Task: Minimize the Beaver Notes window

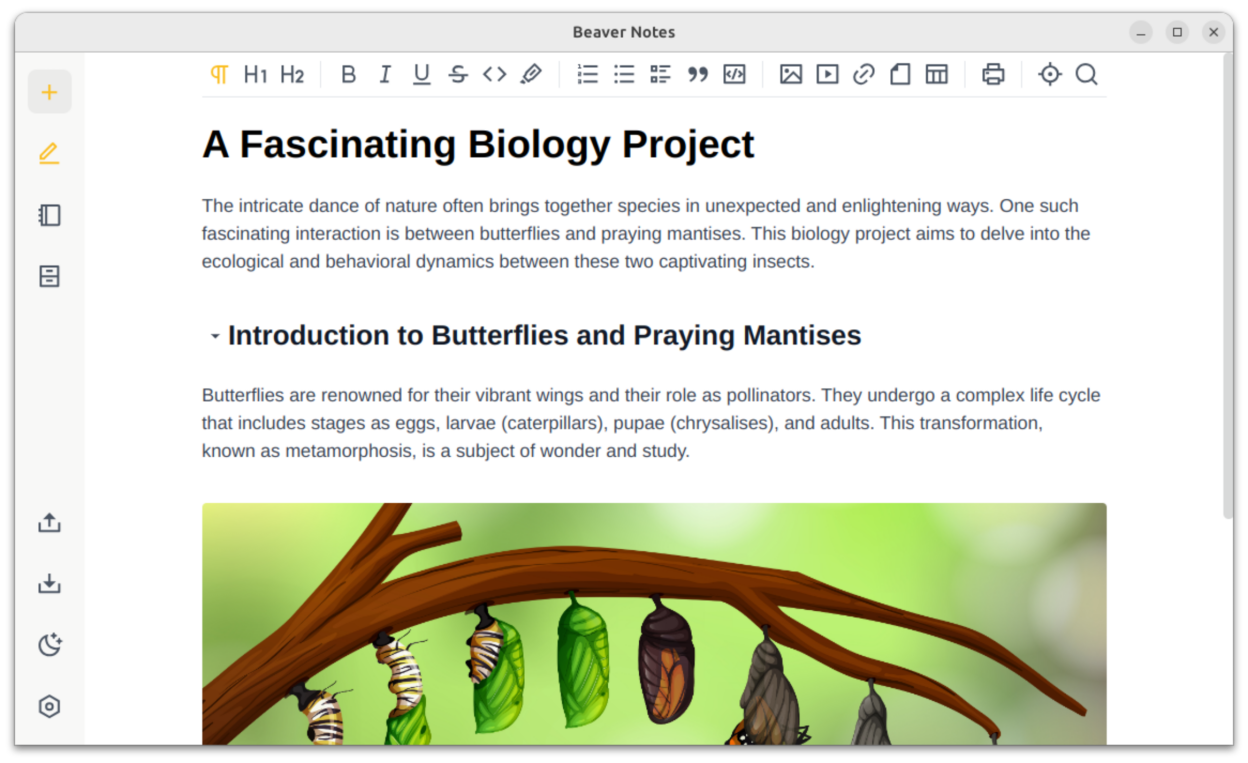Action: pyautogui.click(x=1141, y=32)
